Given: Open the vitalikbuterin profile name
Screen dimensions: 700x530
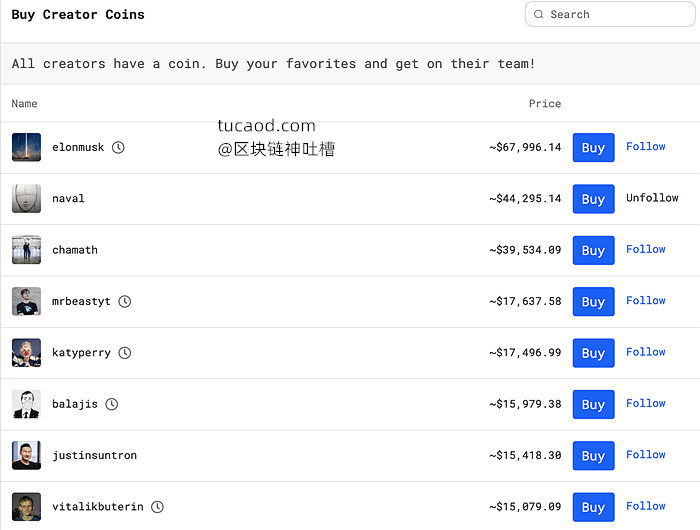Looking at the screenshot, I should 98,507.
